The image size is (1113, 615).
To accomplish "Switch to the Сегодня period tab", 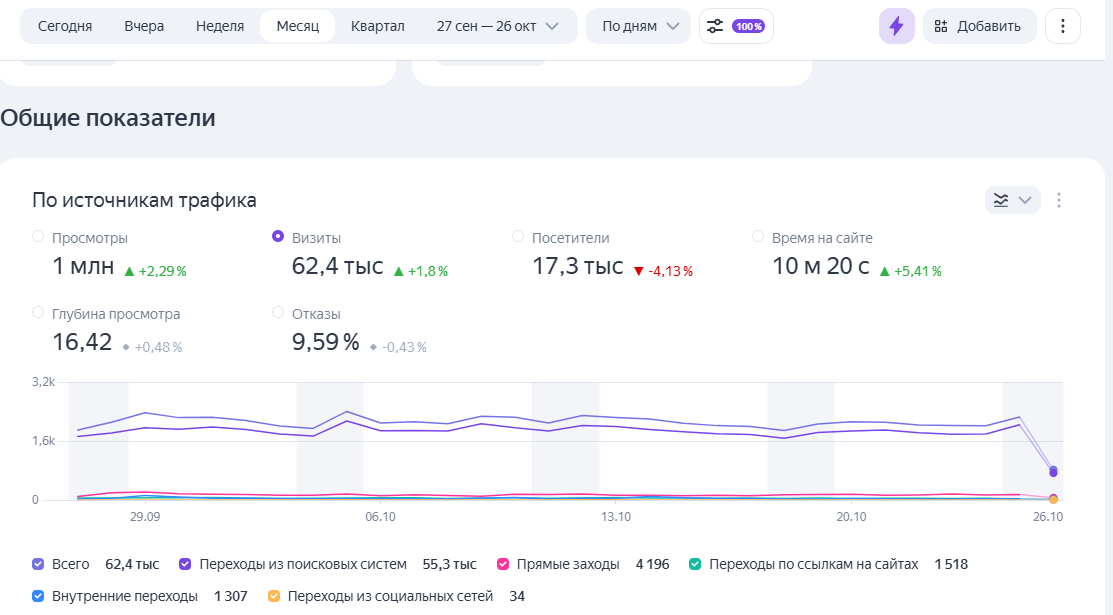I will [x=65, y=26].
